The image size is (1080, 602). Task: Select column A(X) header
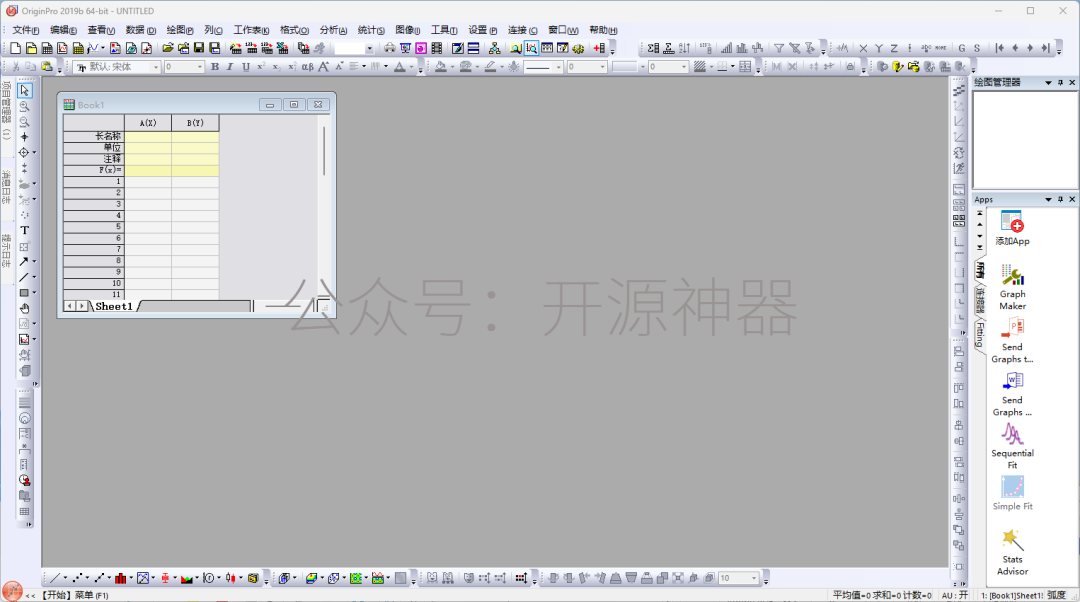click(147, 123)
